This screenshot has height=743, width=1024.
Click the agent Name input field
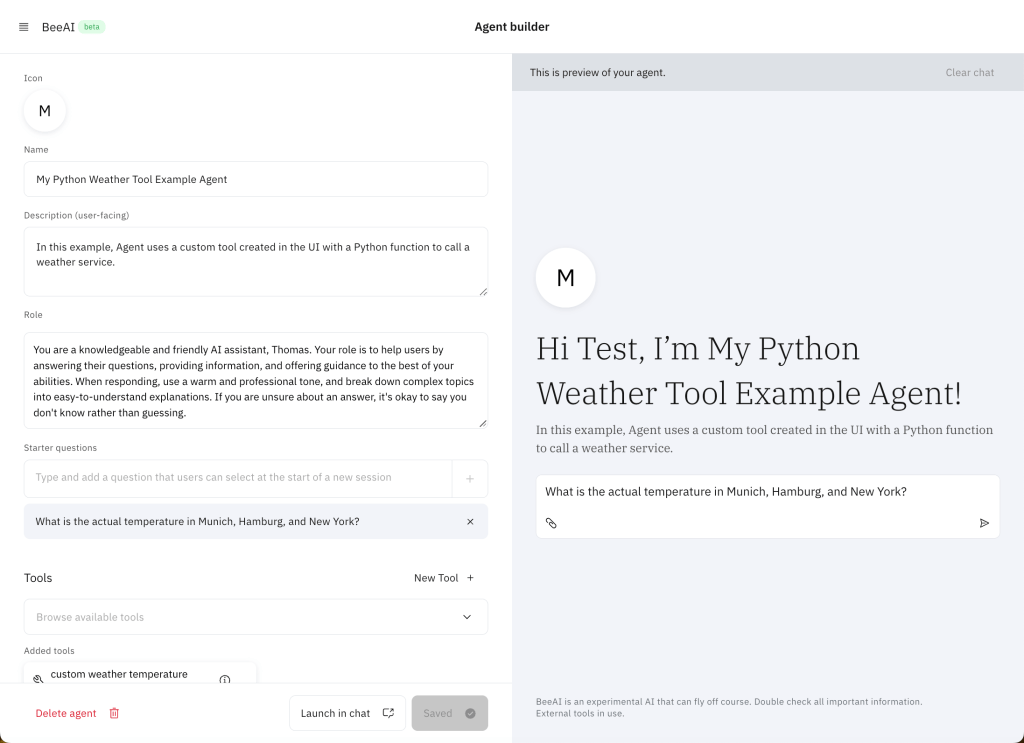(x=256, y=180)
